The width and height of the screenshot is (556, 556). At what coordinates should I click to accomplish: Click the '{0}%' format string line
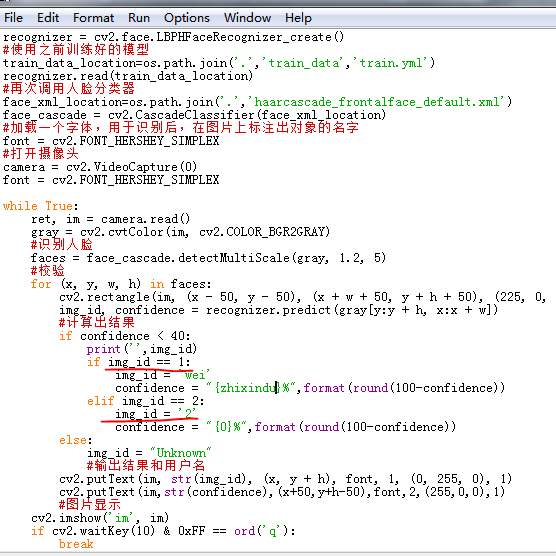tap(285, 427)
